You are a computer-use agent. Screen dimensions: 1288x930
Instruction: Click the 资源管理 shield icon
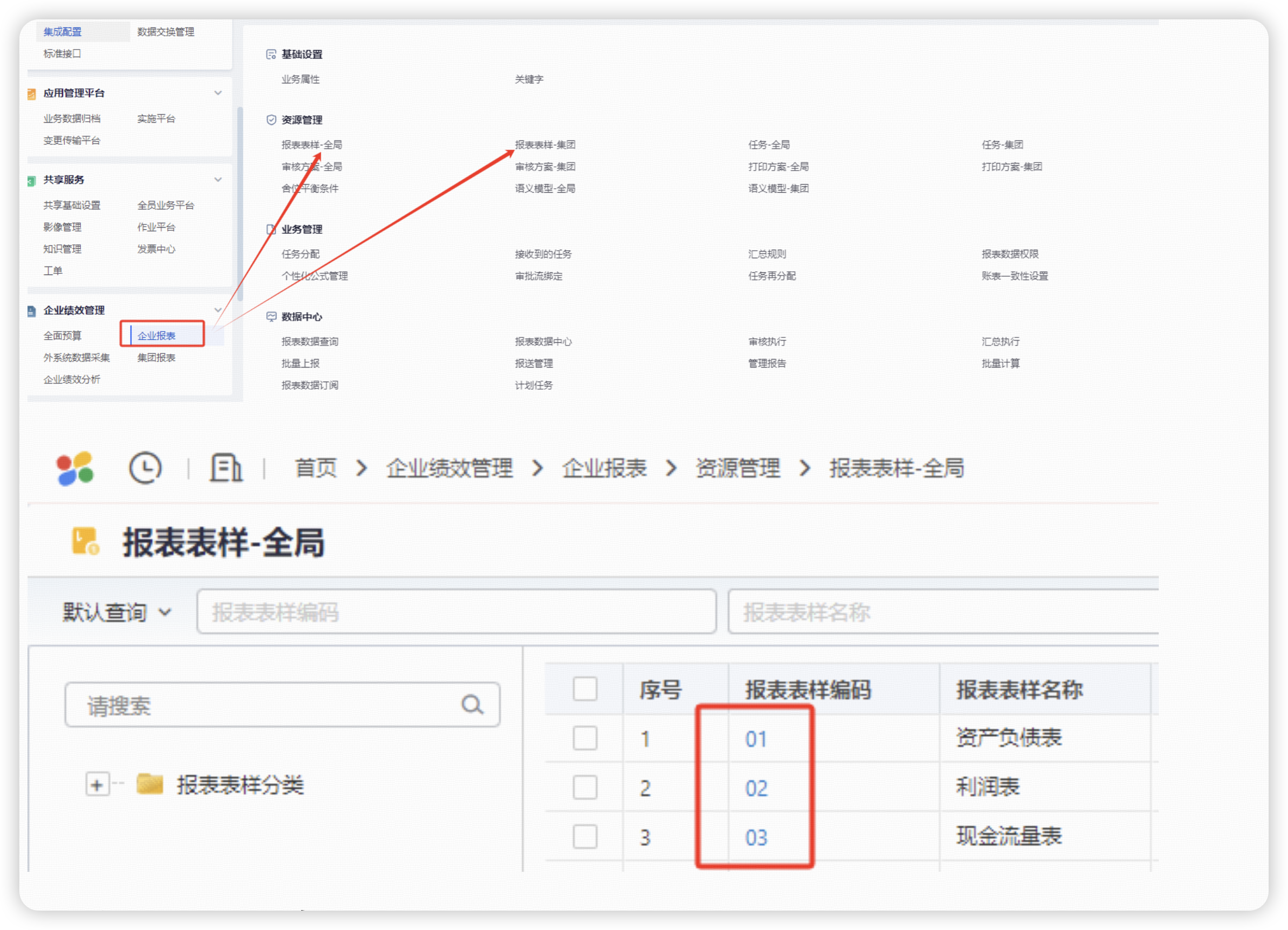(x=271, y=119)
